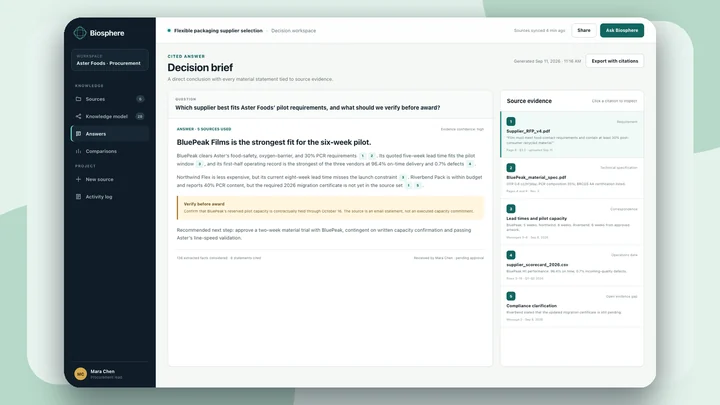The height and width of the screenshot is (405, 720).
Task: Click source number 4 badge in evidence panel
Action: 511,255
